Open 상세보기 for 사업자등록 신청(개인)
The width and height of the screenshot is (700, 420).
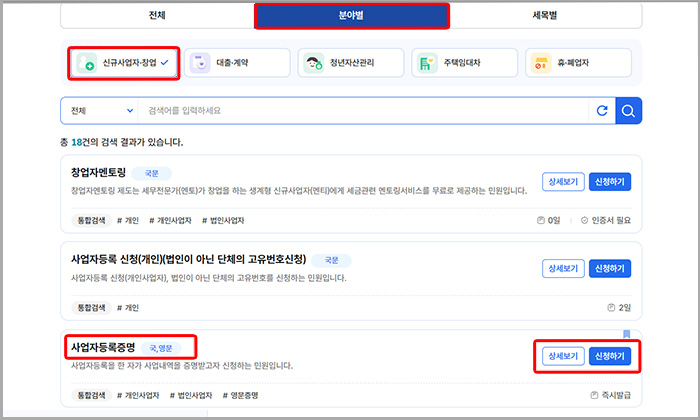(563, 268)
